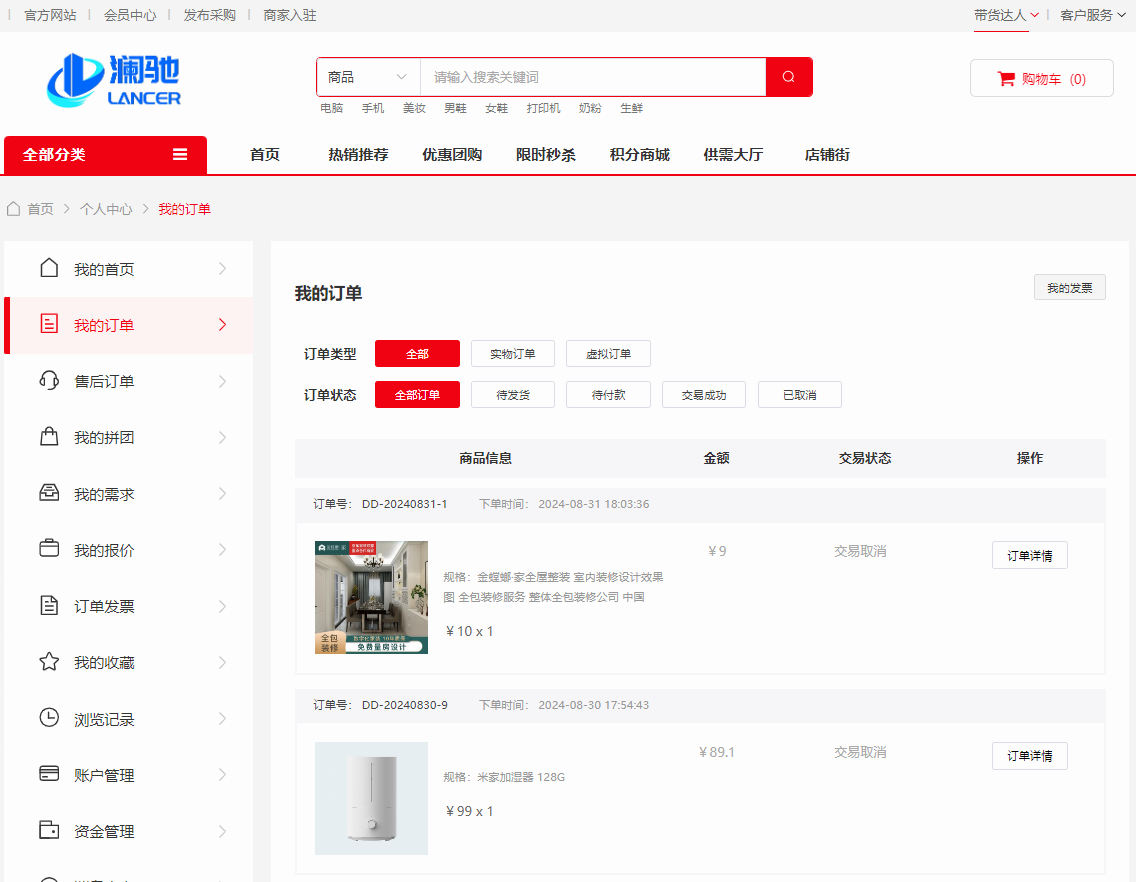The image size is (1136, 882).
Task: Open the 积分商城 navigation tab
Action: click(x=639, y=155)
